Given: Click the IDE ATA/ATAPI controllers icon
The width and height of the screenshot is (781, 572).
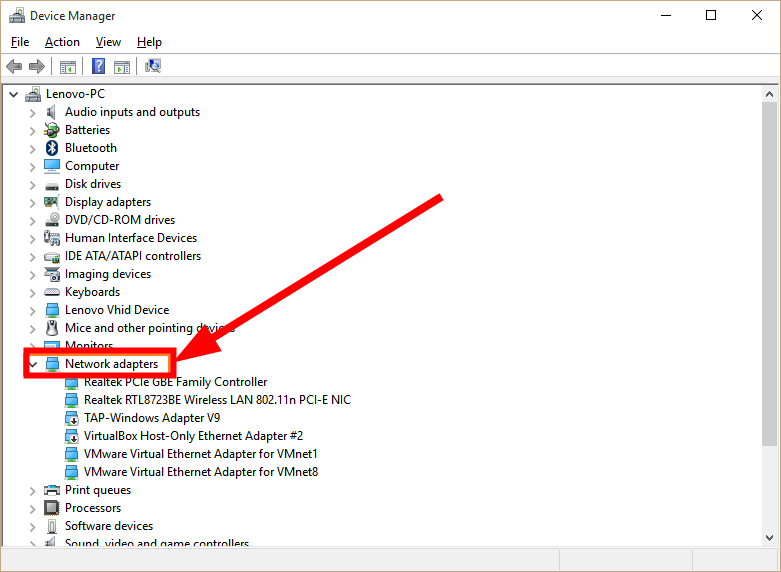Looking at the screenshot, I should [52, 257].
